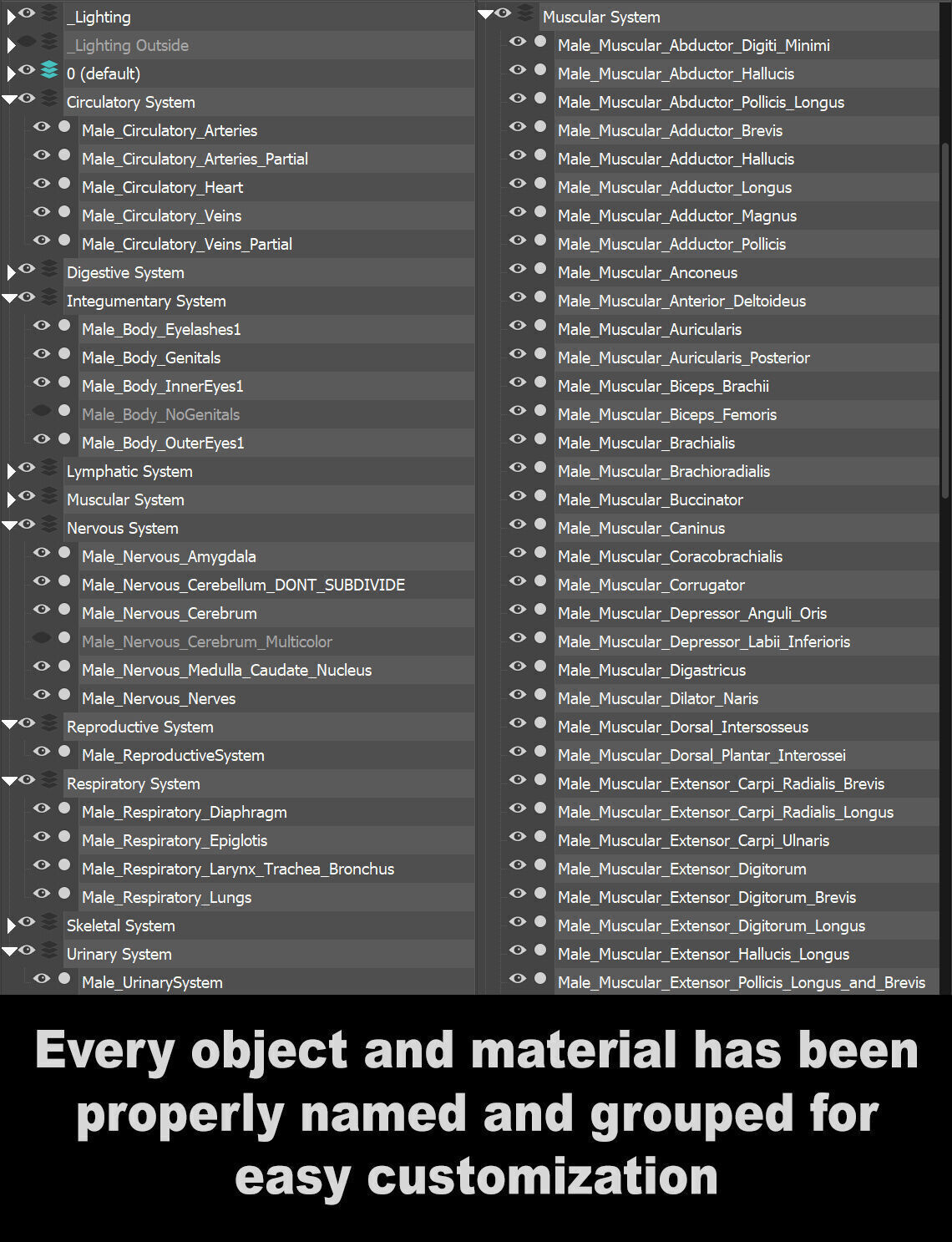Expand the Lymphatic System layer
The image size is (952, 1242).
tap(11, 471)
